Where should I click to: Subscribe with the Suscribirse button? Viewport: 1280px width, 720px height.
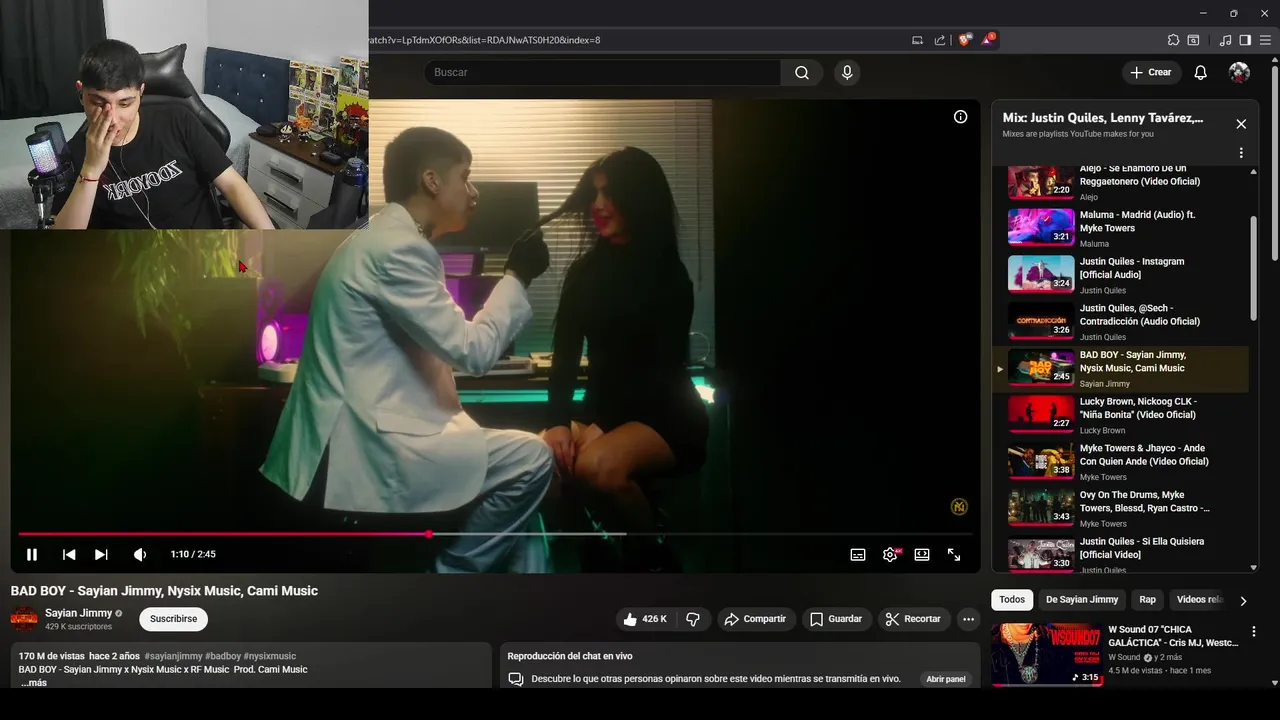(x=173, y=619)
